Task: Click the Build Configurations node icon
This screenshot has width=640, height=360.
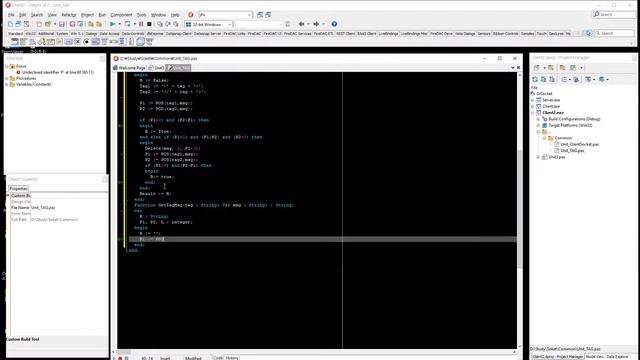Action: [x=544, y=119]
